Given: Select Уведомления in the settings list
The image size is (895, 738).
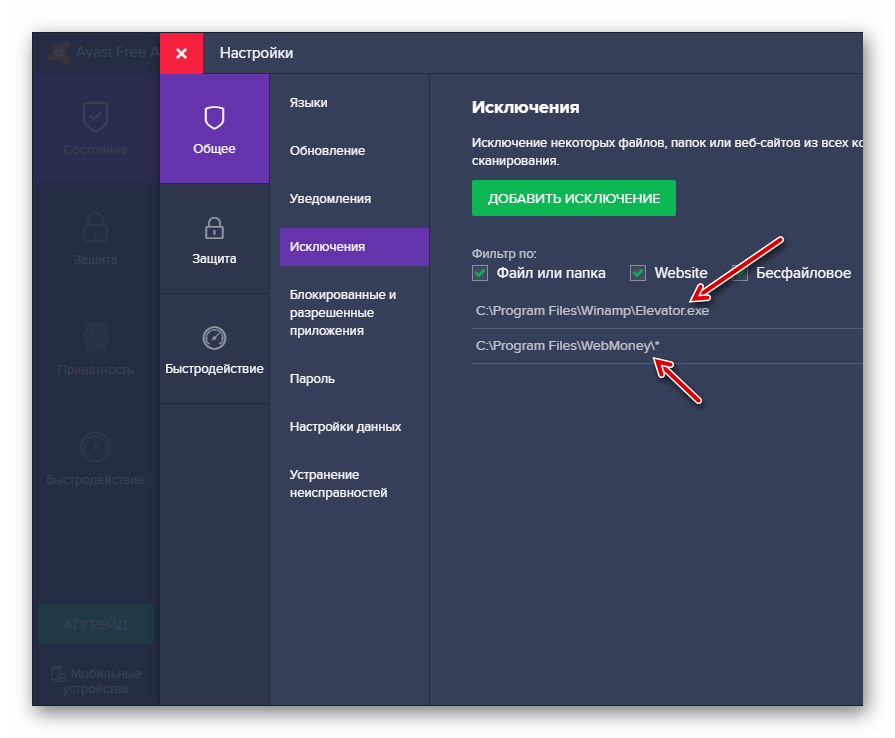Looking at the screenshot, I should (330, 199).
